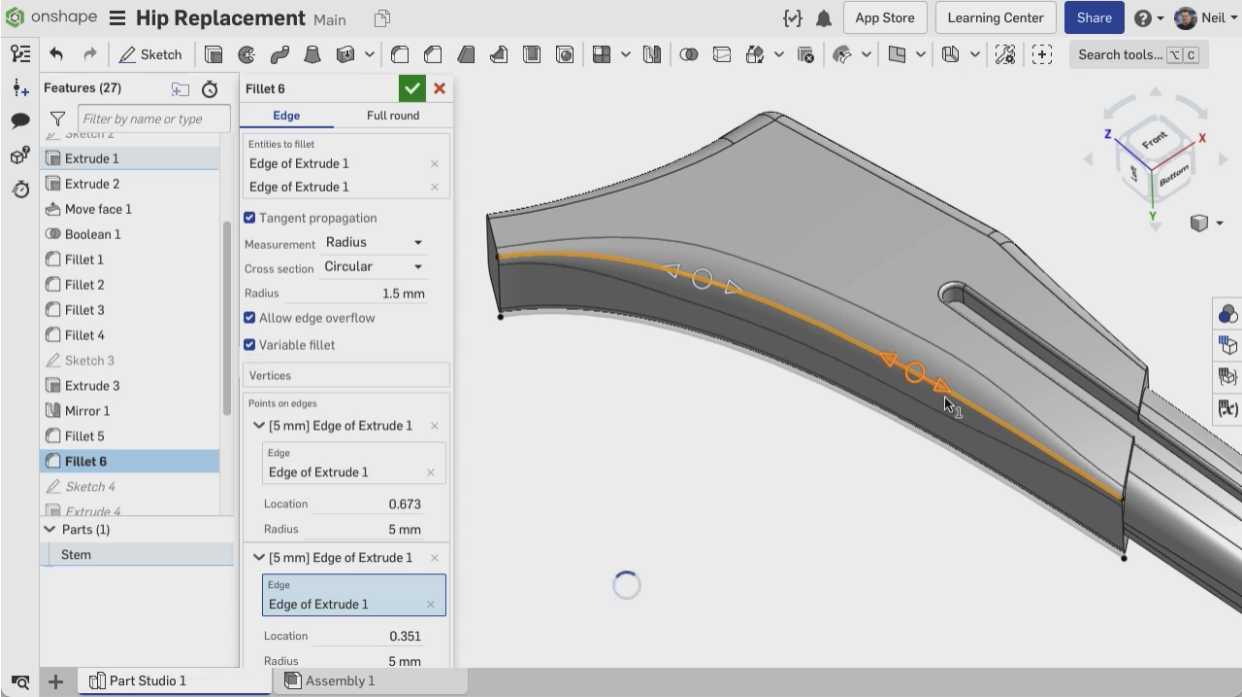Open the Measurement Radius dropdown
This screenshot has height=697, width=1242.
click(x=374, y=243)
